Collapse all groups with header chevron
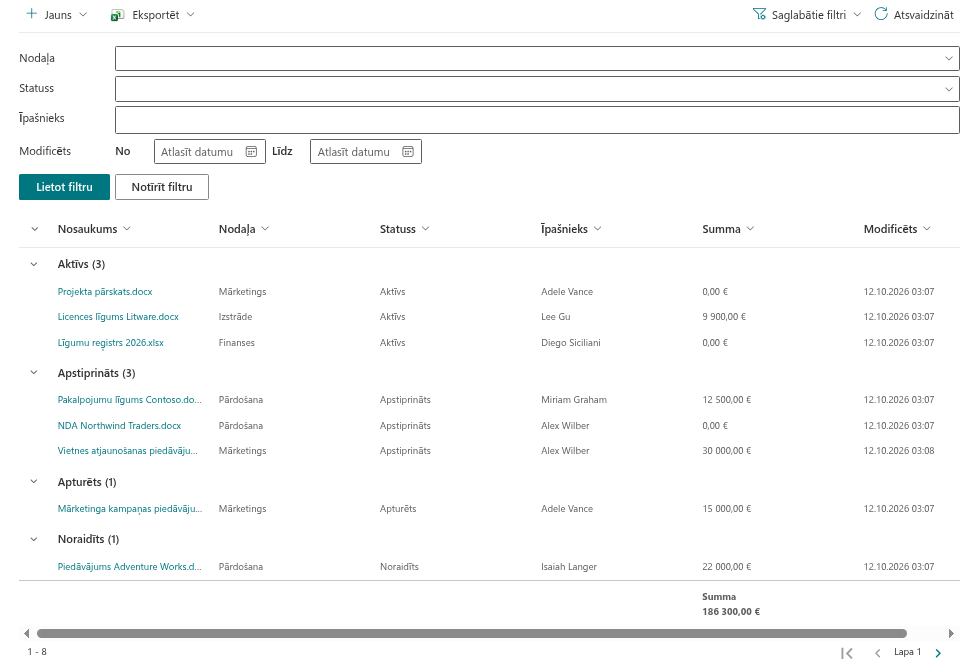This screenshot has height=672, width=980. [x=35, y=229]
